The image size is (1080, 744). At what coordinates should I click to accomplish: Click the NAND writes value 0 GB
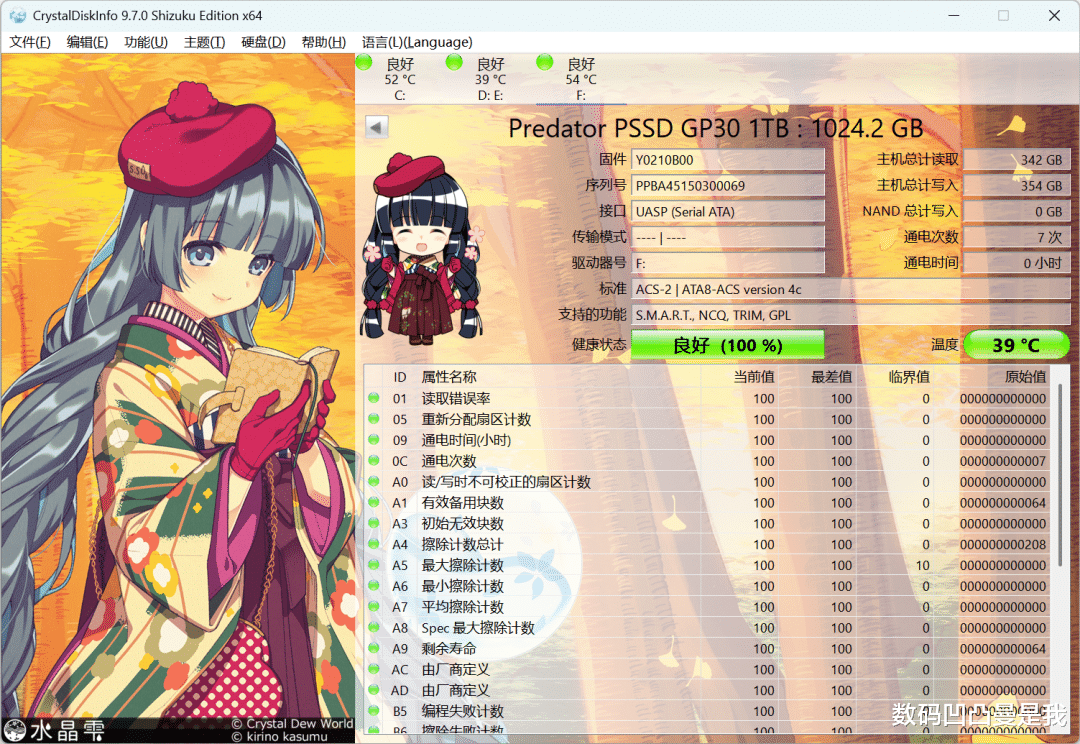point(1017,211)
